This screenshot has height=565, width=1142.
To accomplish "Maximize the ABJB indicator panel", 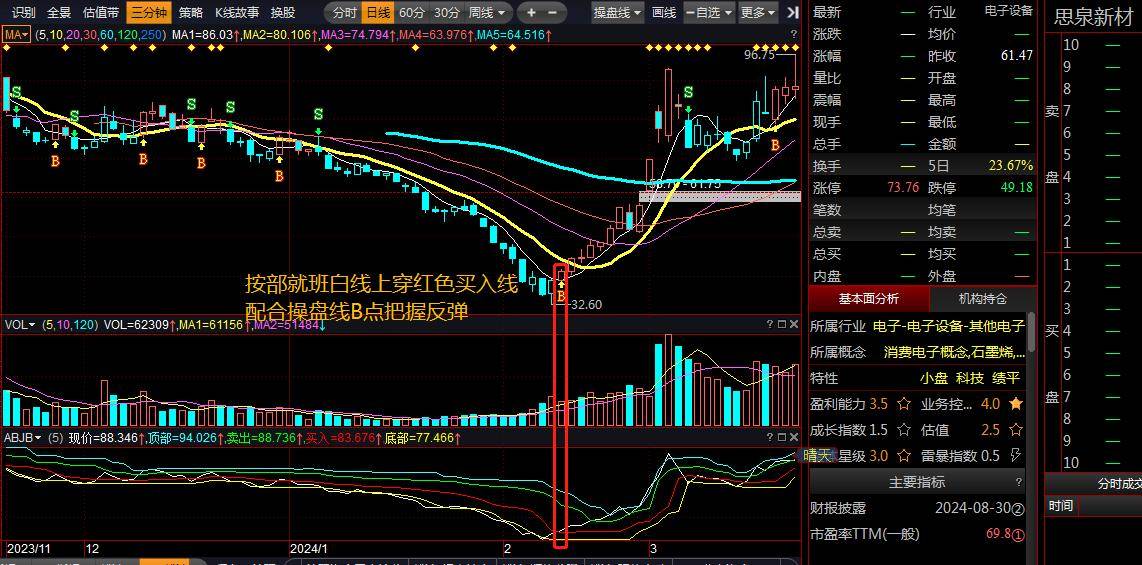I will 782,437.
